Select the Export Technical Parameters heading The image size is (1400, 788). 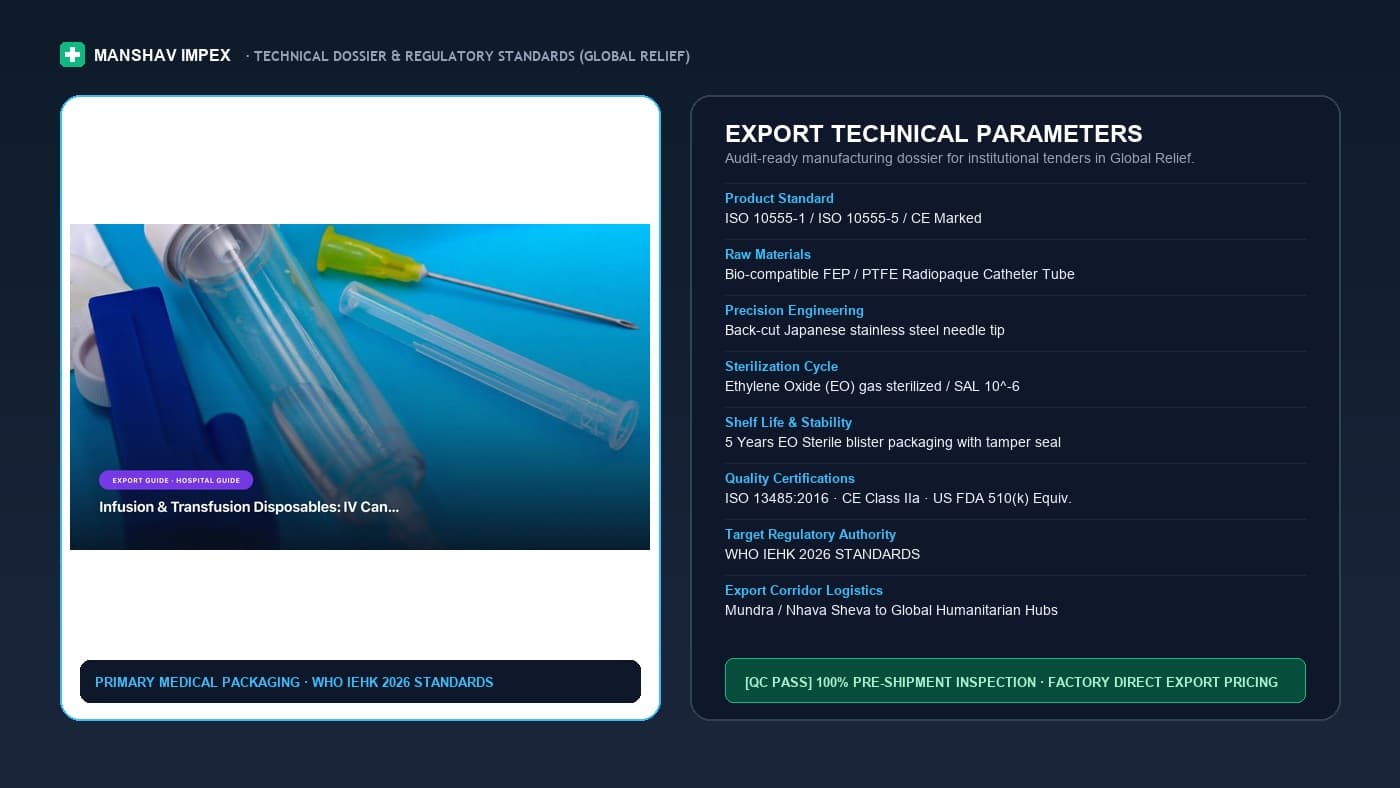(x=934, y=134)
